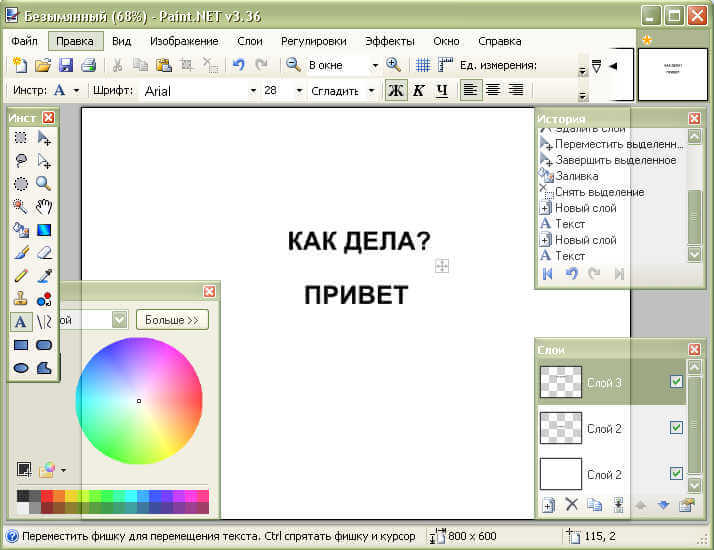
Task: Select the Line/Curve tool
Action: pos(44,322)
